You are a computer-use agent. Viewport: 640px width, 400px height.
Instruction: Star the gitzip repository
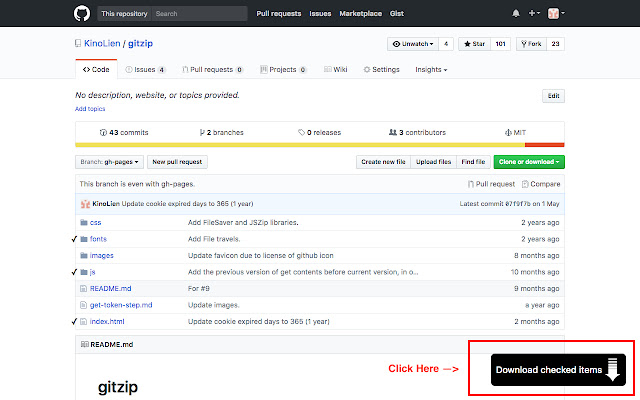point(472,44)
